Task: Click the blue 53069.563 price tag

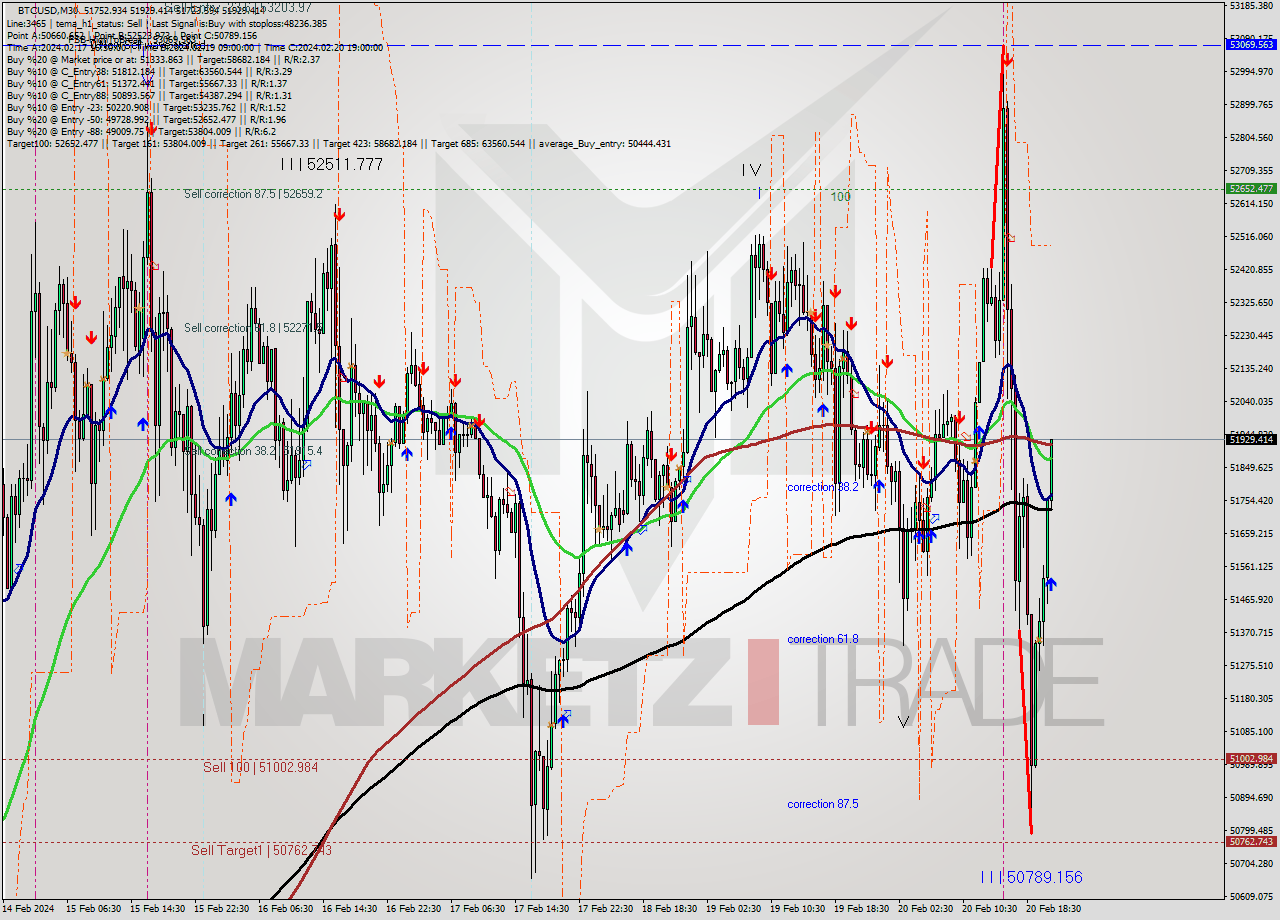Action: tap(1251, 45)
